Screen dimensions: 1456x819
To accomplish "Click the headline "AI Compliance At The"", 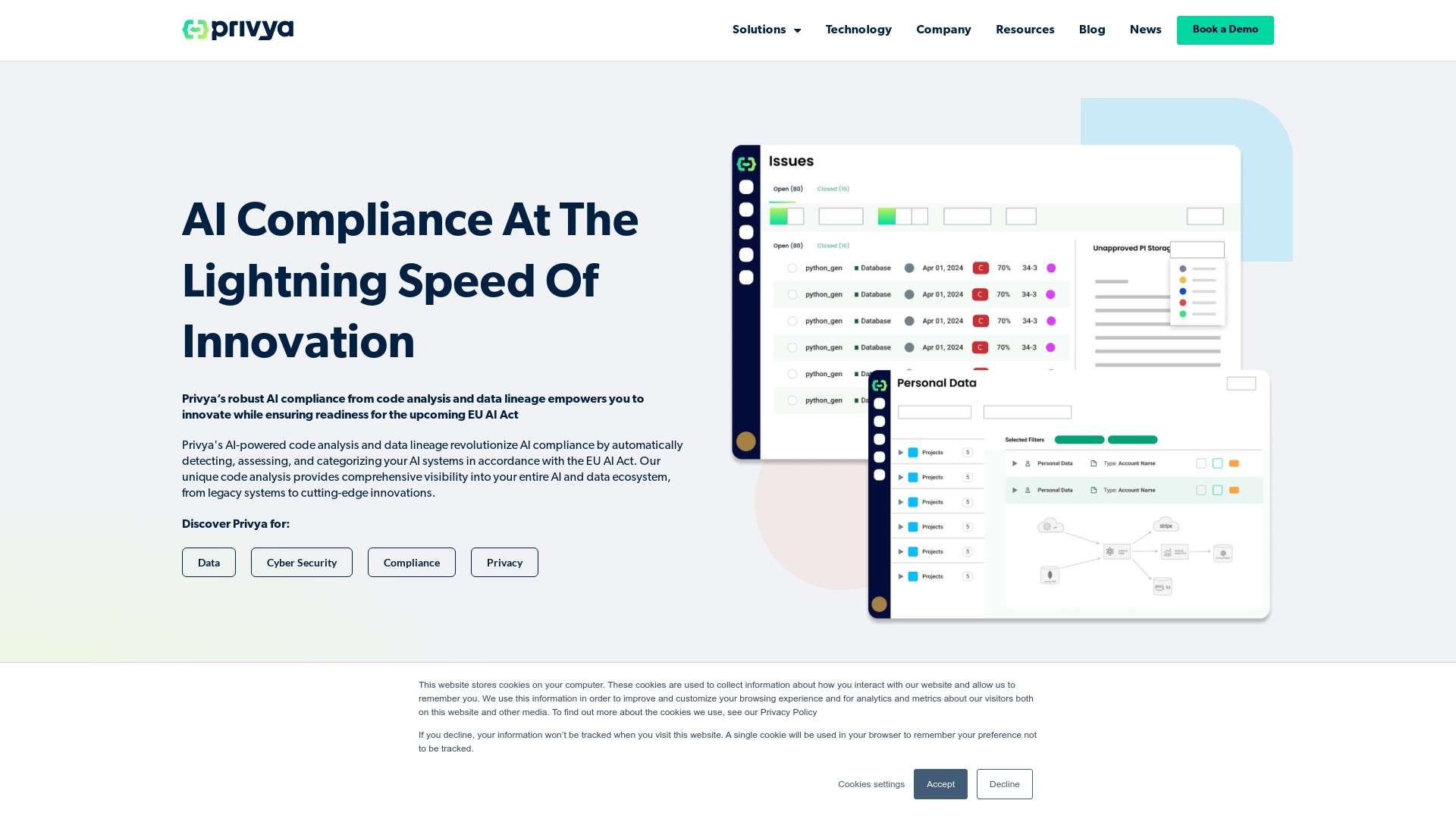I will (x=410, y=220).
